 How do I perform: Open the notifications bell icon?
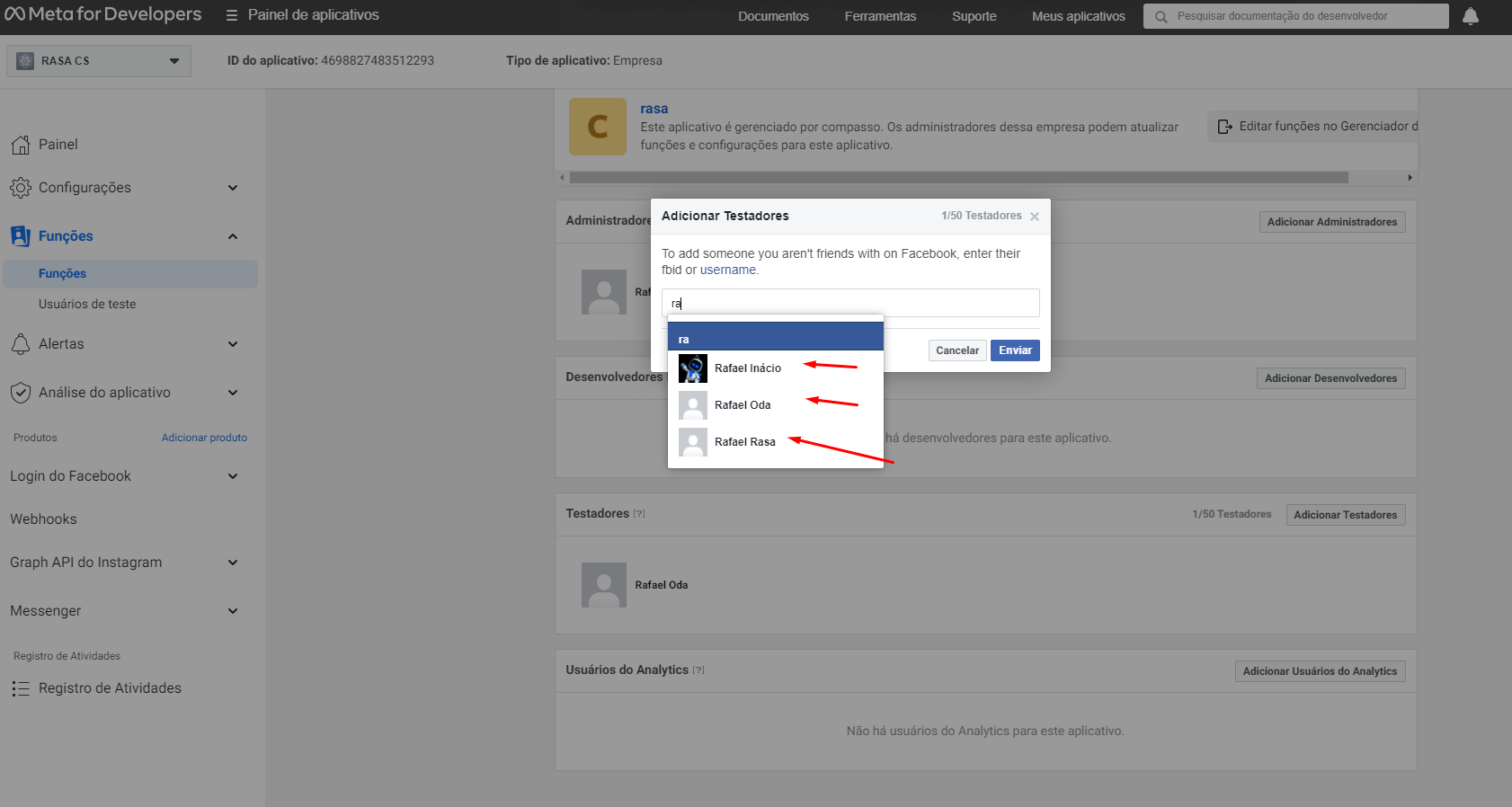(x=1471, y=16)
